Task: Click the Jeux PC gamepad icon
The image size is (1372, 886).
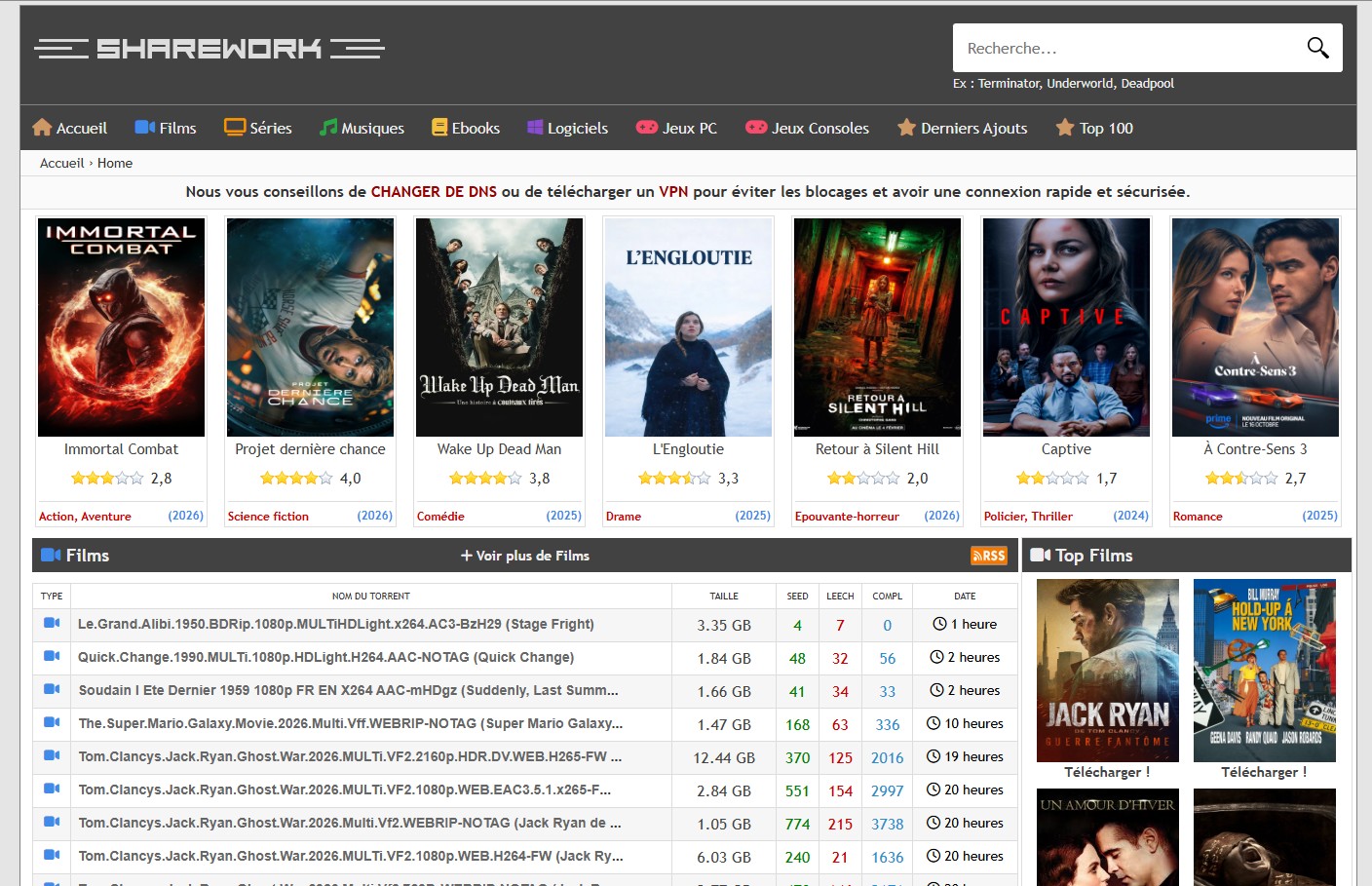Action: click(x=647, y=127)
